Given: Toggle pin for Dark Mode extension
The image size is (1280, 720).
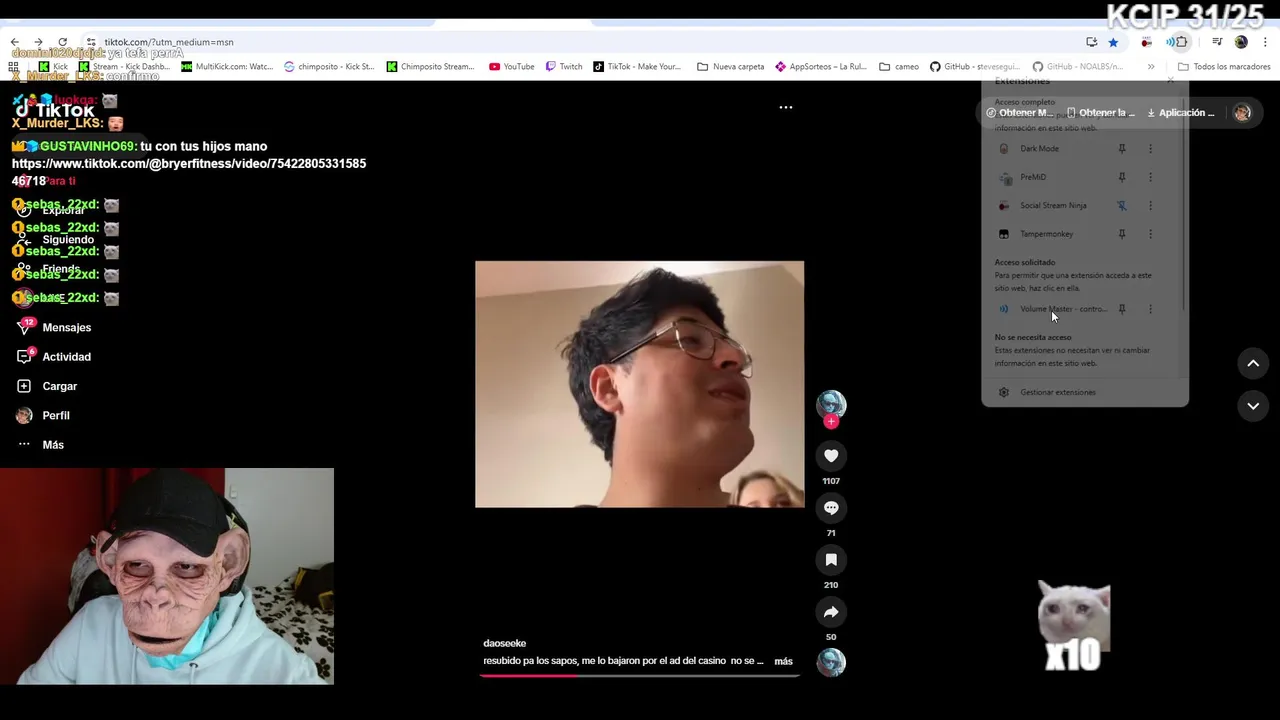Looking at the screenshot, I should tap(1122, 149).
